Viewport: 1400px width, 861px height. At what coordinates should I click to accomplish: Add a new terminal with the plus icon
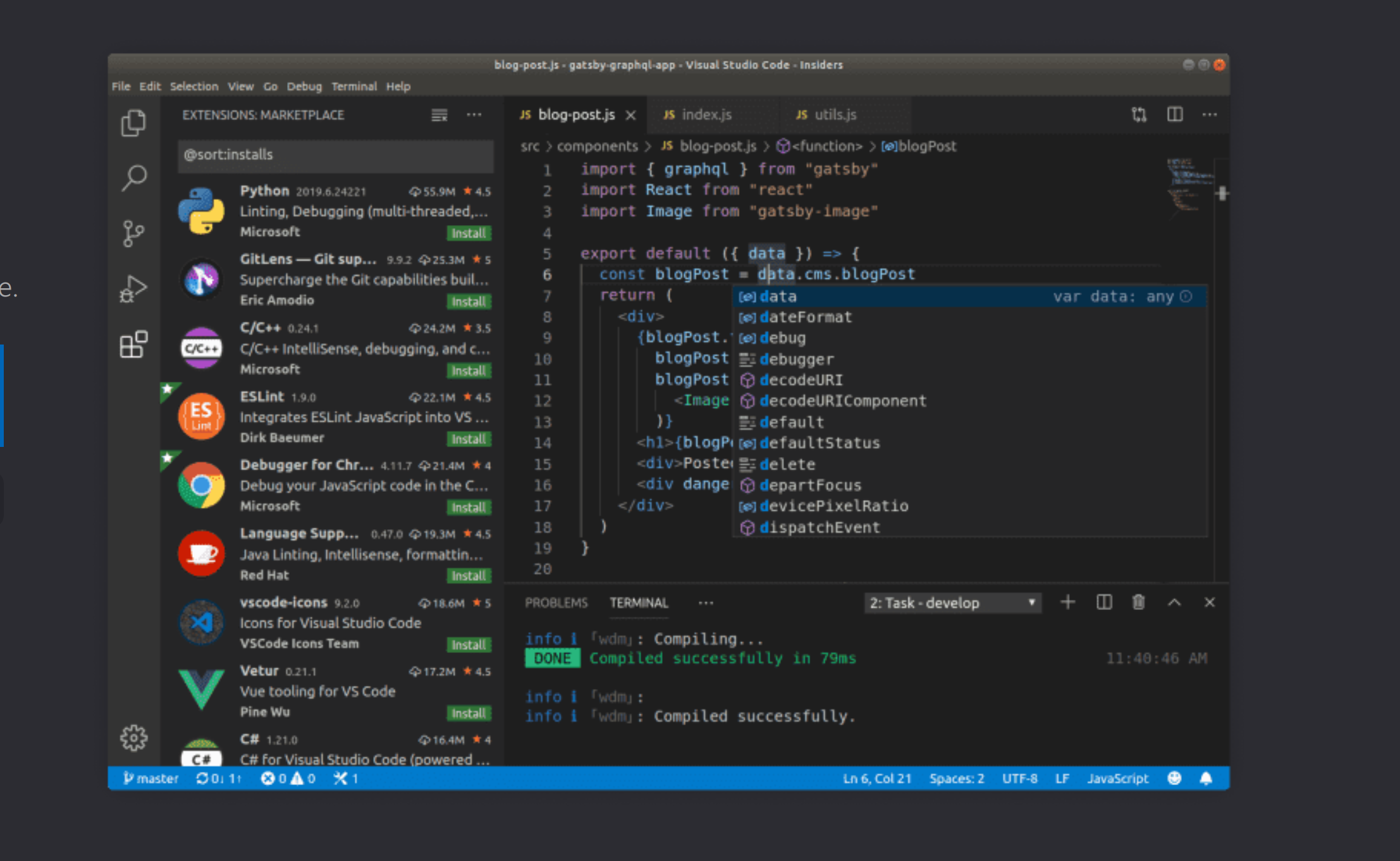point(1067,602)
